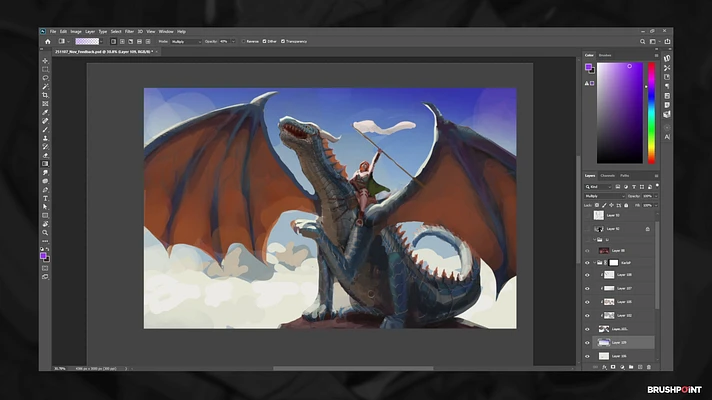Viewport: 712px width, 400px height.
Task: Hide Layer 109 with its eye icon
Action: pos(587,343)
